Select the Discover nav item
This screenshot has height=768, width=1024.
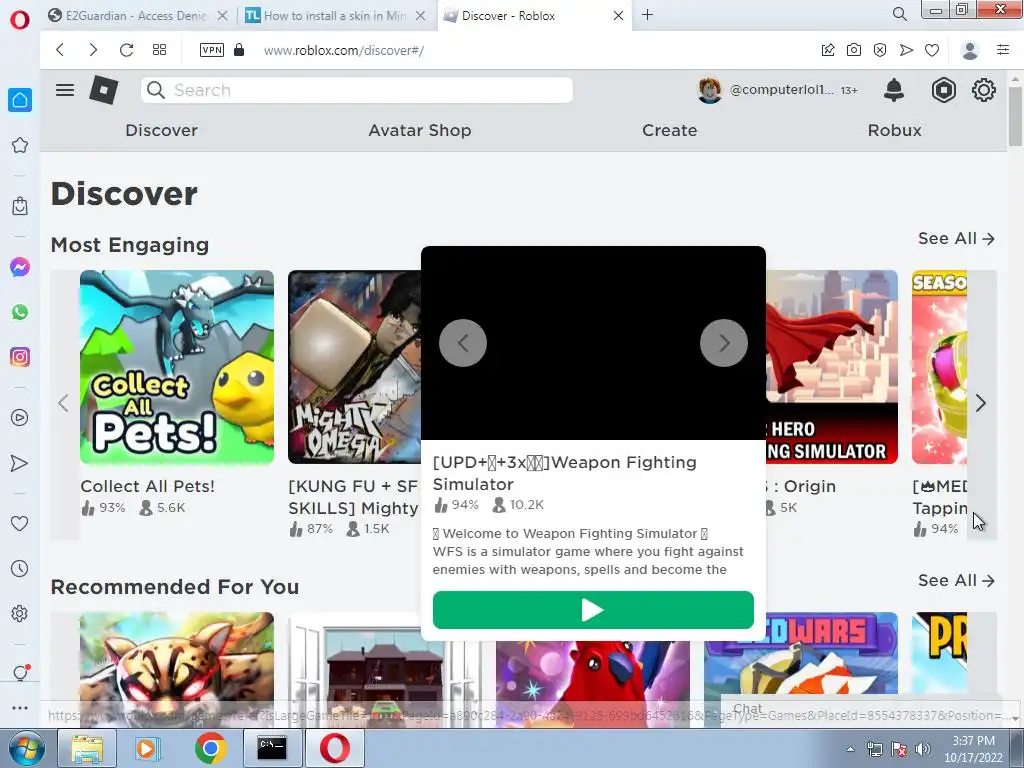click(161, 130)
